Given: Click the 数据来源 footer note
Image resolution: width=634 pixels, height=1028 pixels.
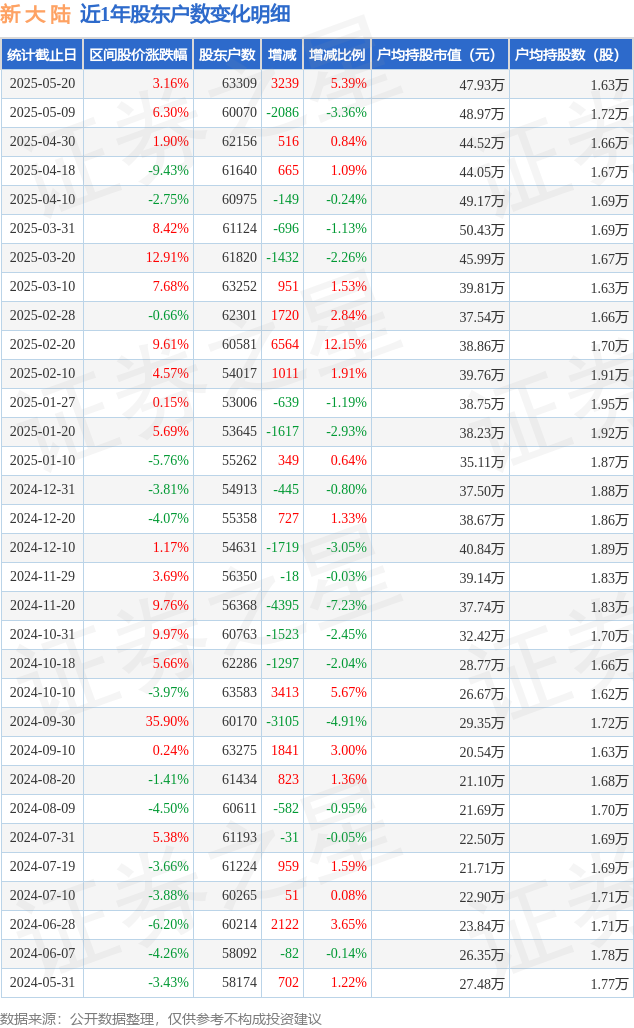Looking at the screenshot, I should tap(161, 1019).
